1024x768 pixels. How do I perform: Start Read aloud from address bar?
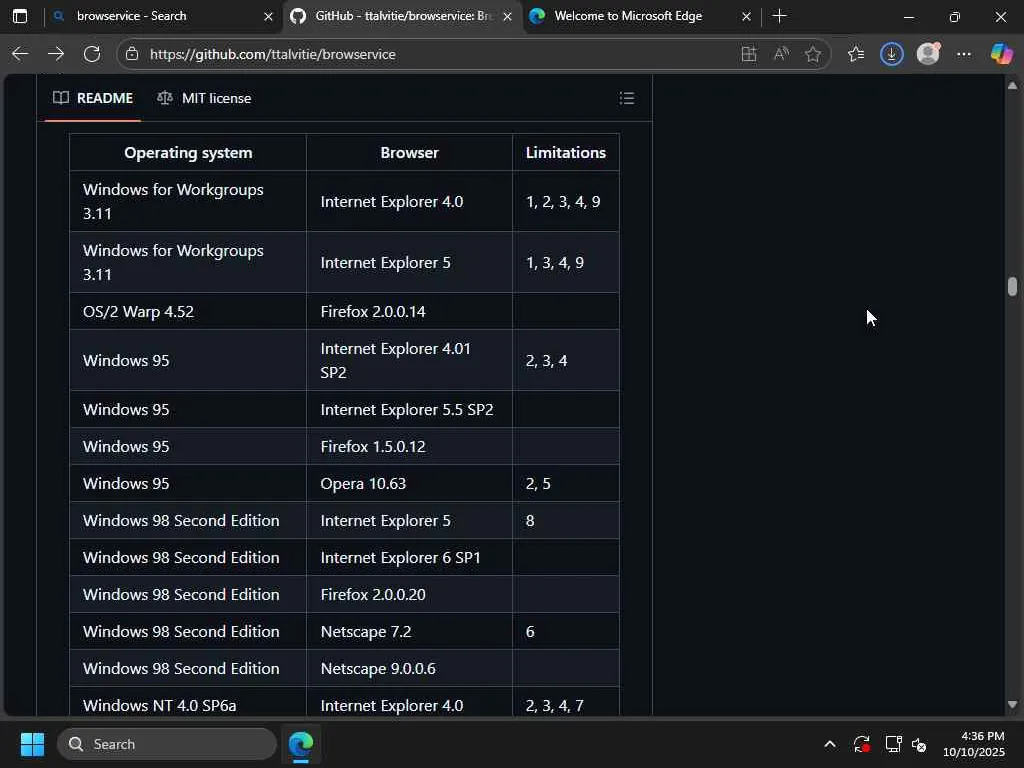click(781, 54)
